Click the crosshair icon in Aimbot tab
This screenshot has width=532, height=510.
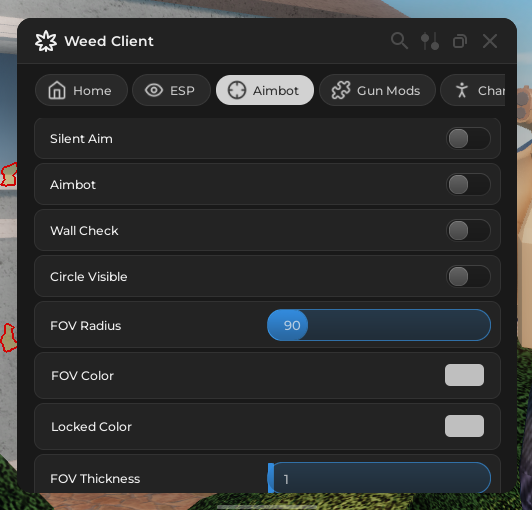(x=237, y=90)
